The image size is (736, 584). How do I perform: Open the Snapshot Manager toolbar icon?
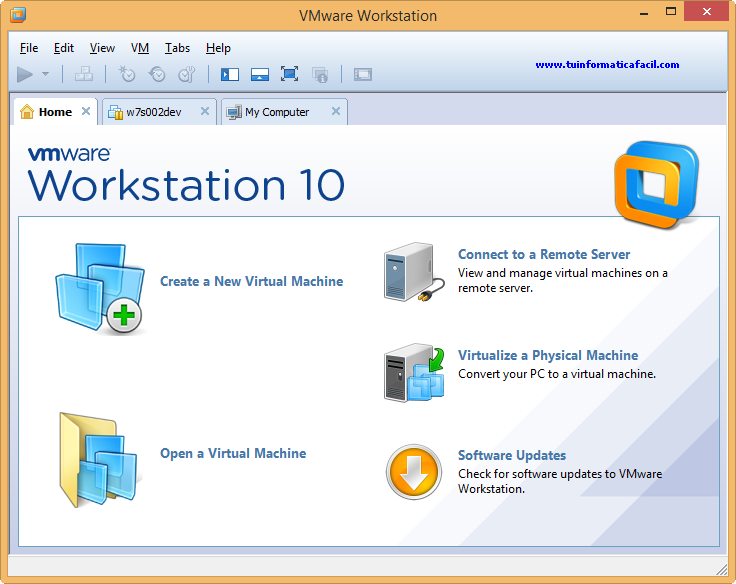click(186, 74)
